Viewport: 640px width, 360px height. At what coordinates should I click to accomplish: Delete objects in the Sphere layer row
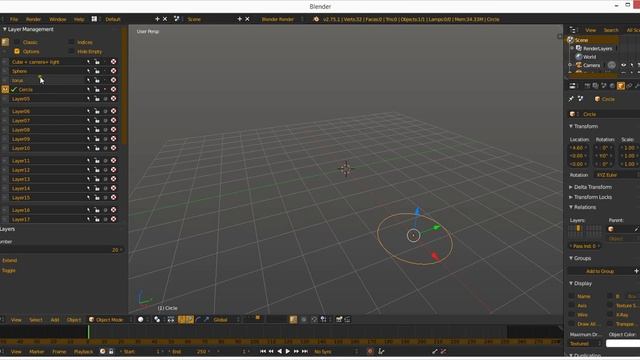point(113,71)
